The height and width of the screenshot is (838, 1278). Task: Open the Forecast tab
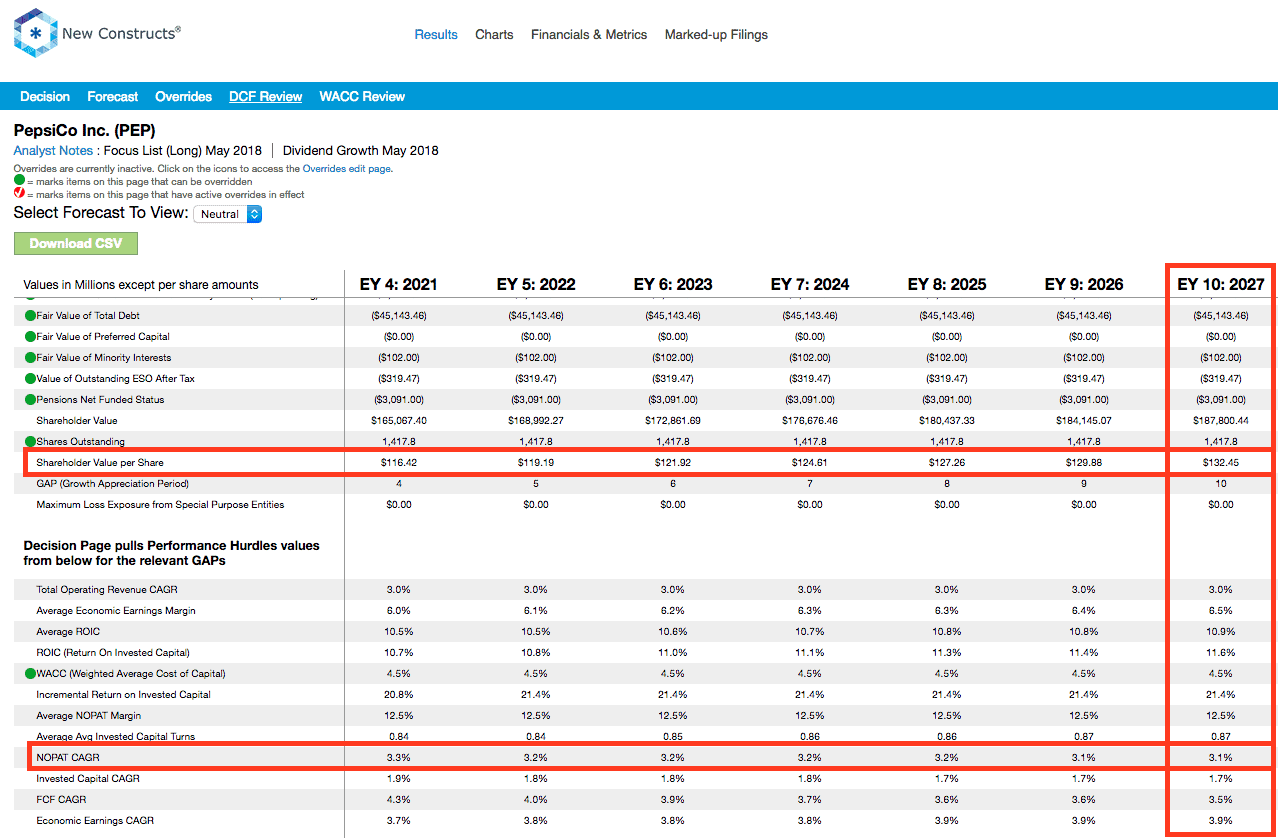pos(112,97)
